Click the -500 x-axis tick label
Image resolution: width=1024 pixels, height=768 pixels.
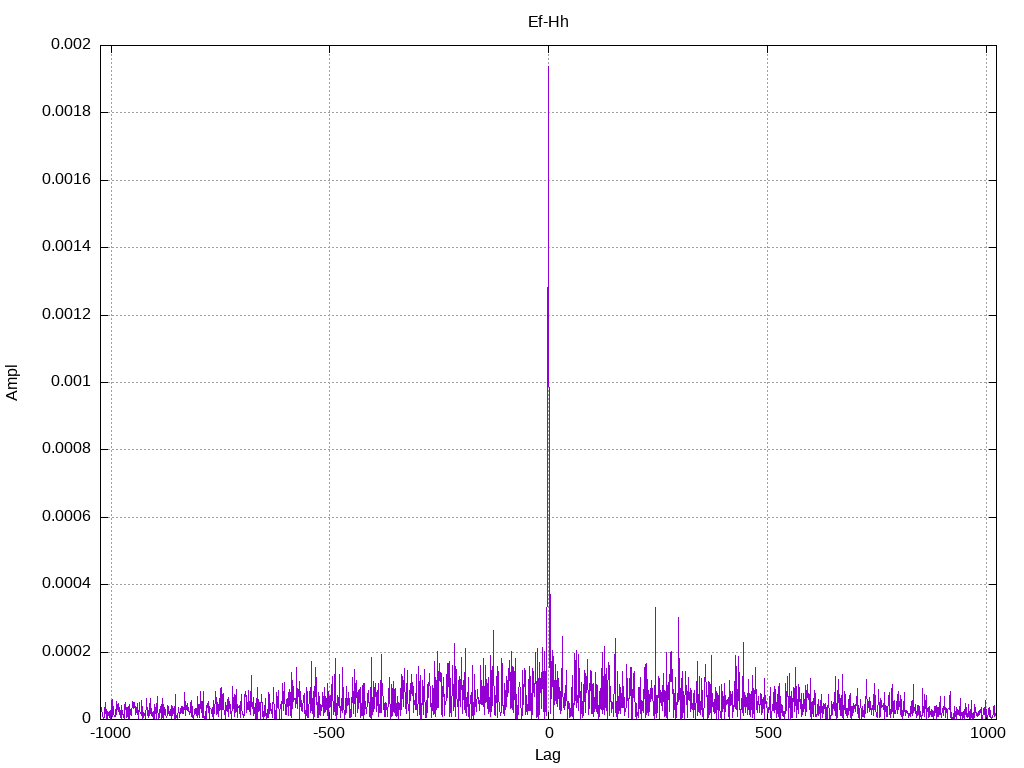329,733
